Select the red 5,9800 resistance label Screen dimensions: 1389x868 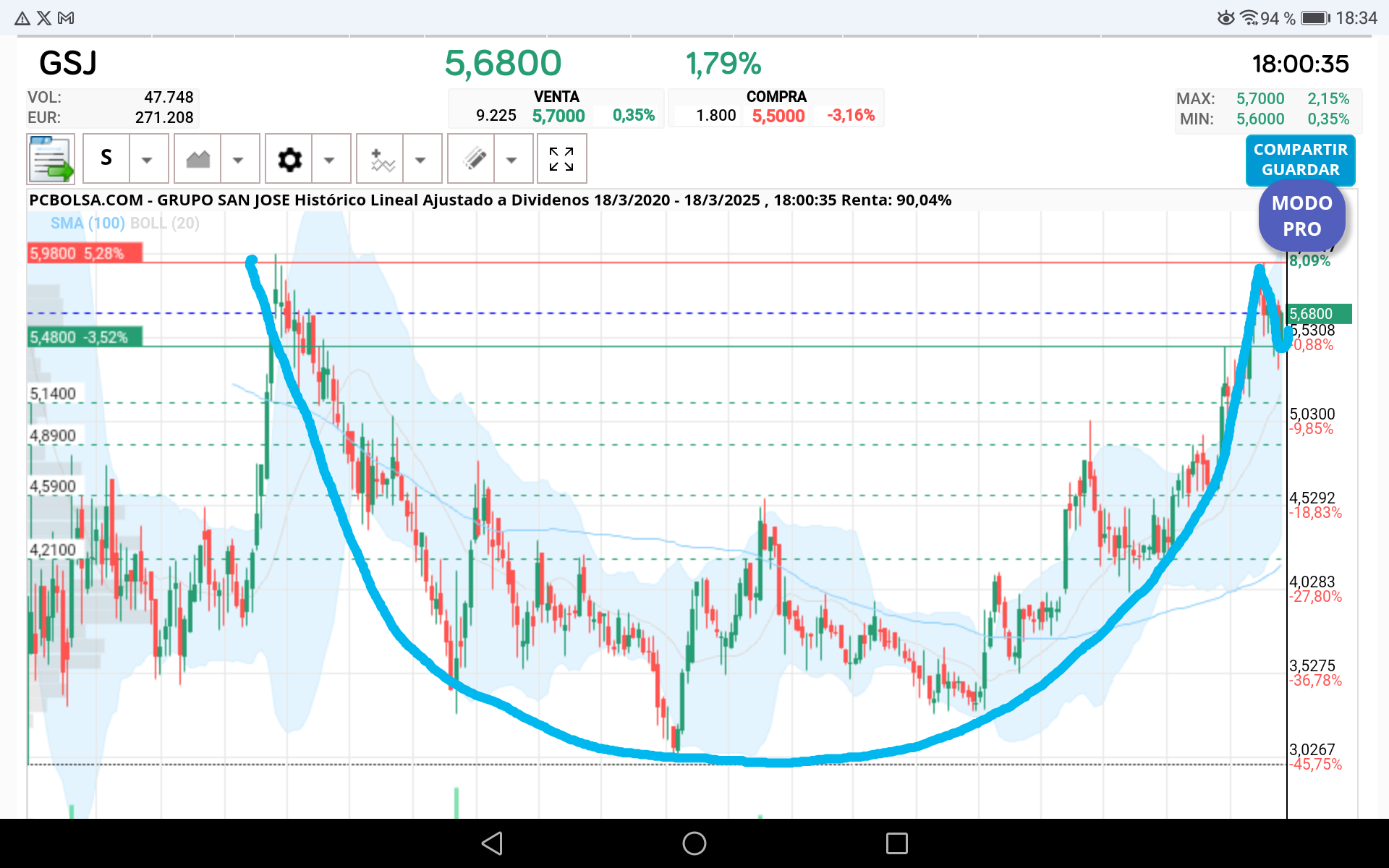coord(85,253)
